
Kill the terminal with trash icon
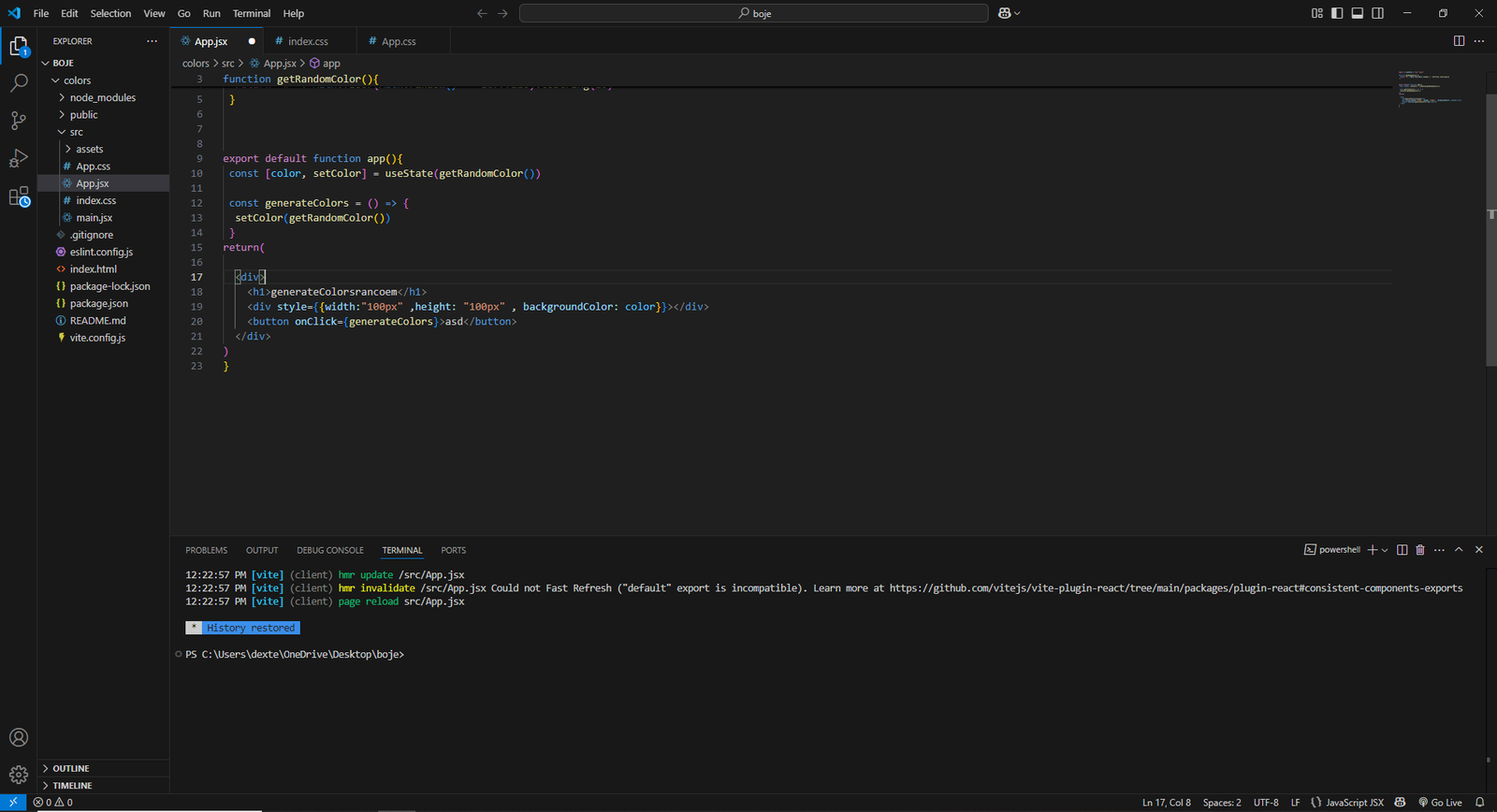pos(1420,550)
